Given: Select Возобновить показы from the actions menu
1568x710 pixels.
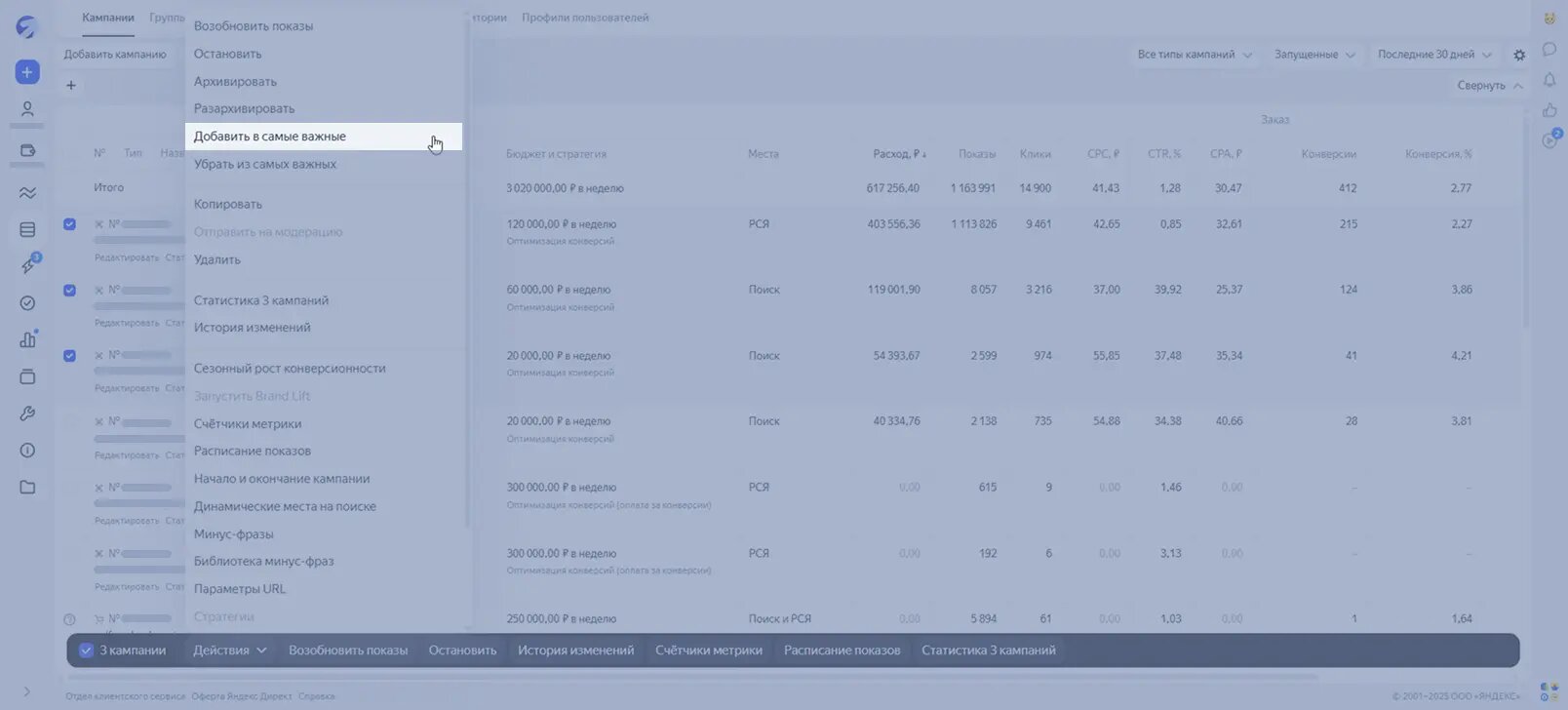Looking at the screenshot, I should pyautogui.click(x=324, y=26).
